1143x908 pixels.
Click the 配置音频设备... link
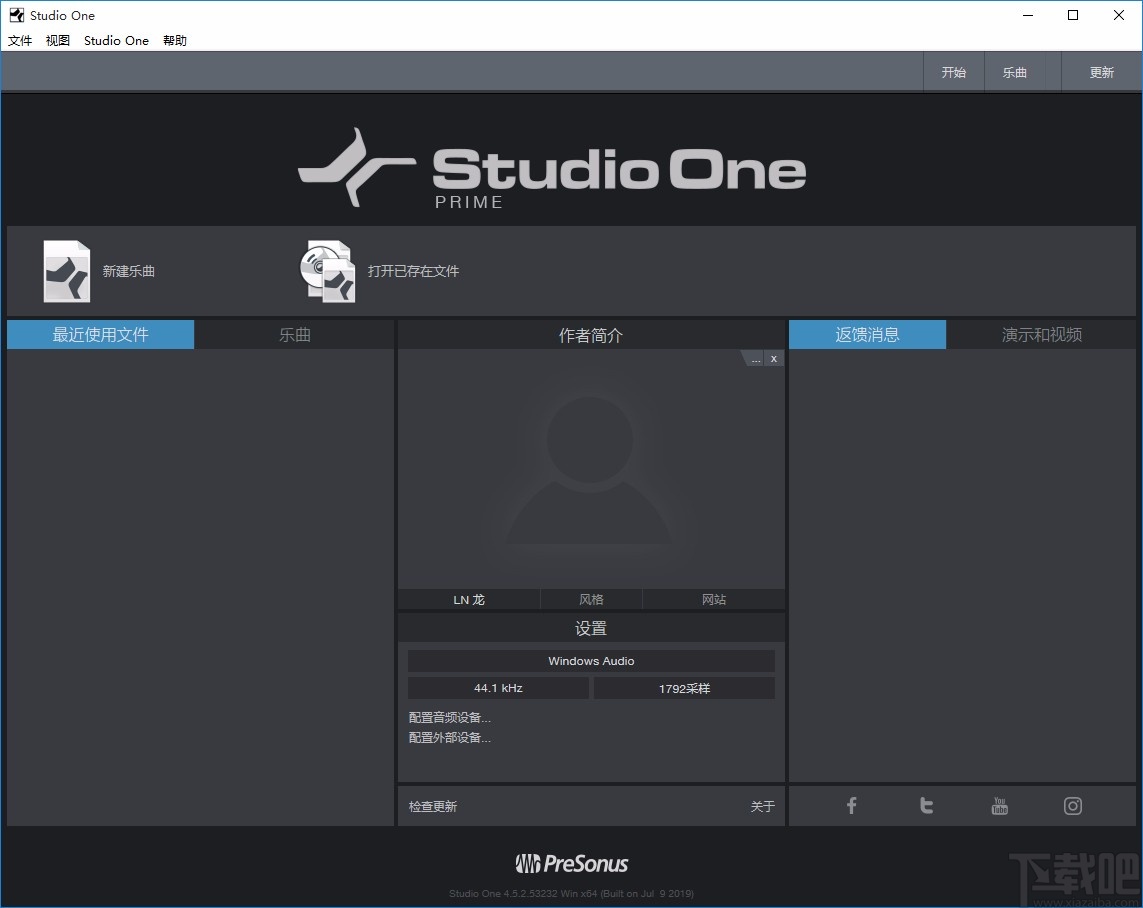pyautogui.click(x=450, y=718)
